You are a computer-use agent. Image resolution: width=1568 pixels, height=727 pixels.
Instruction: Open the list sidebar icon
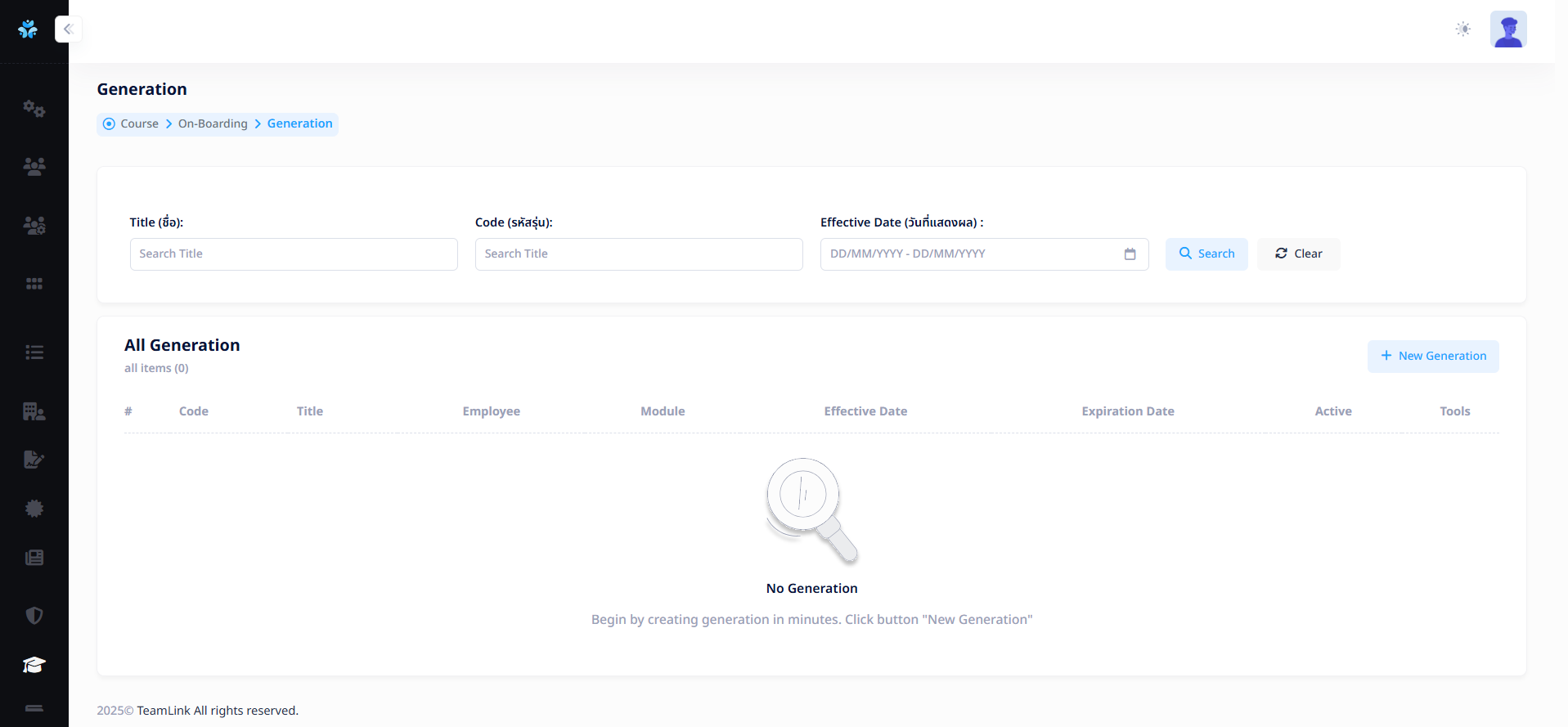point(34,352)
